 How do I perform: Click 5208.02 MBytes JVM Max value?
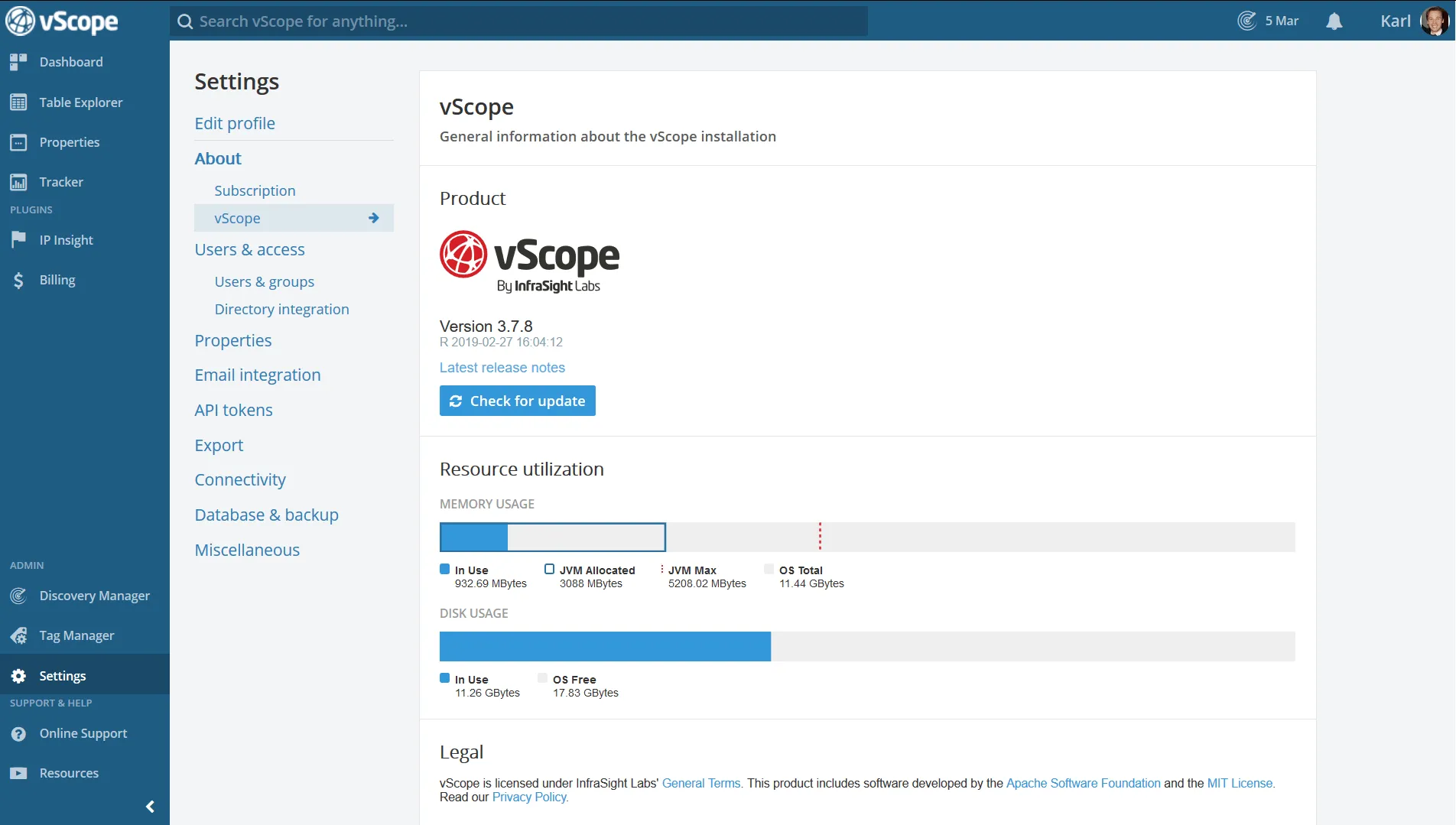pyautogui.click(x=707, y=583)
